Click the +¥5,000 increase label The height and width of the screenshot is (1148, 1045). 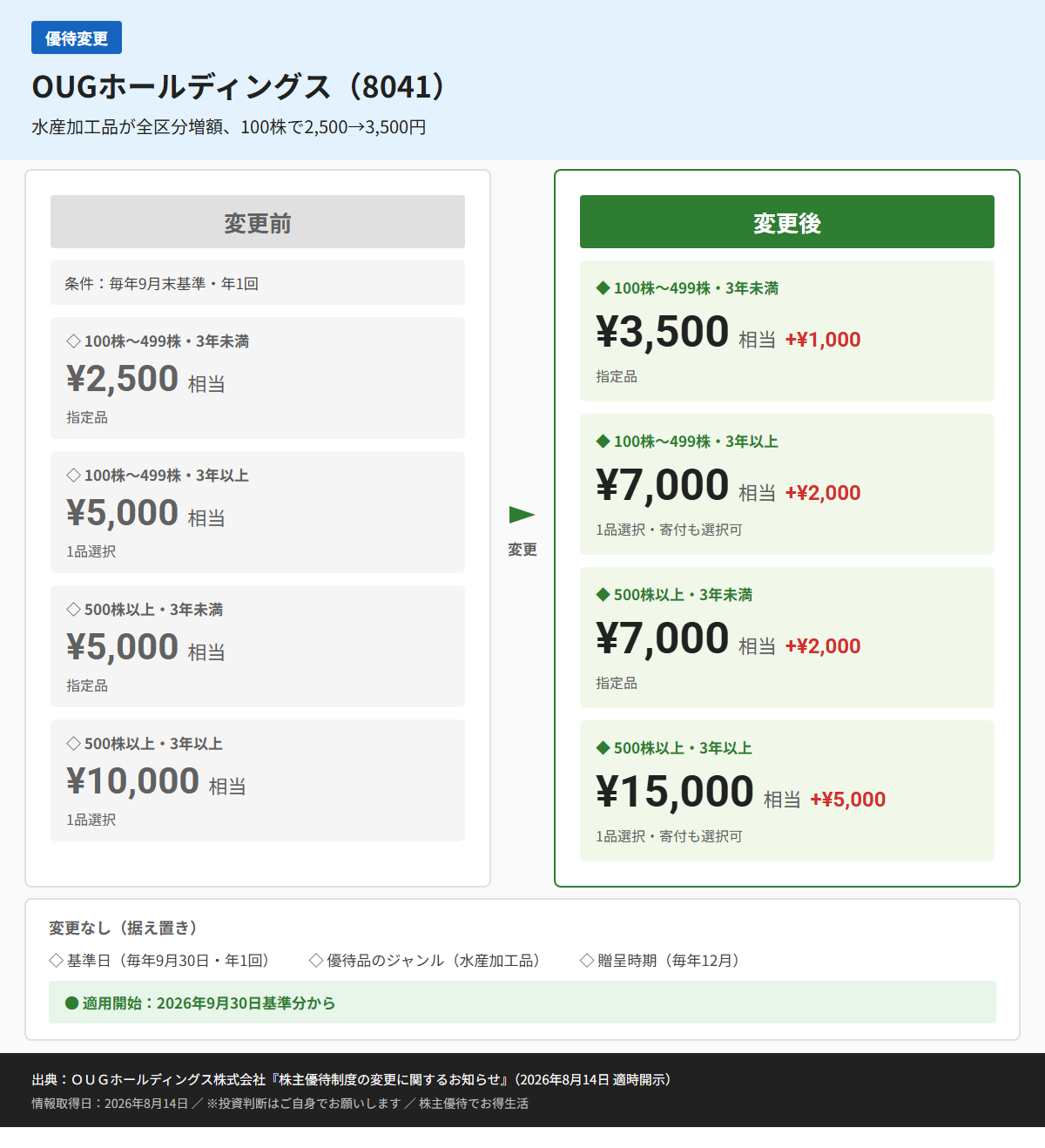pos(848,800)
